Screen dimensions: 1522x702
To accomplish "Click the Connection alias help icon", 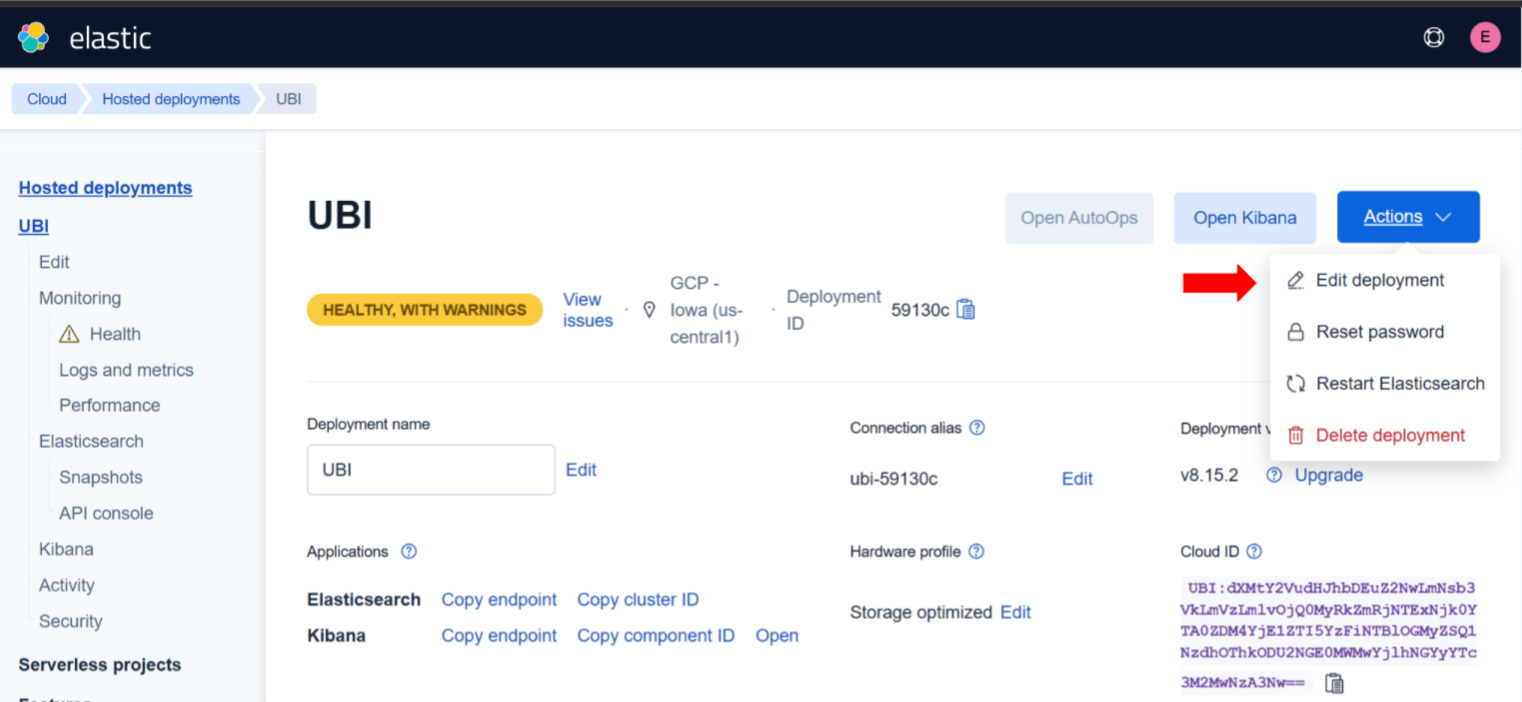I will pyautogui.click(x=977, y=428).
